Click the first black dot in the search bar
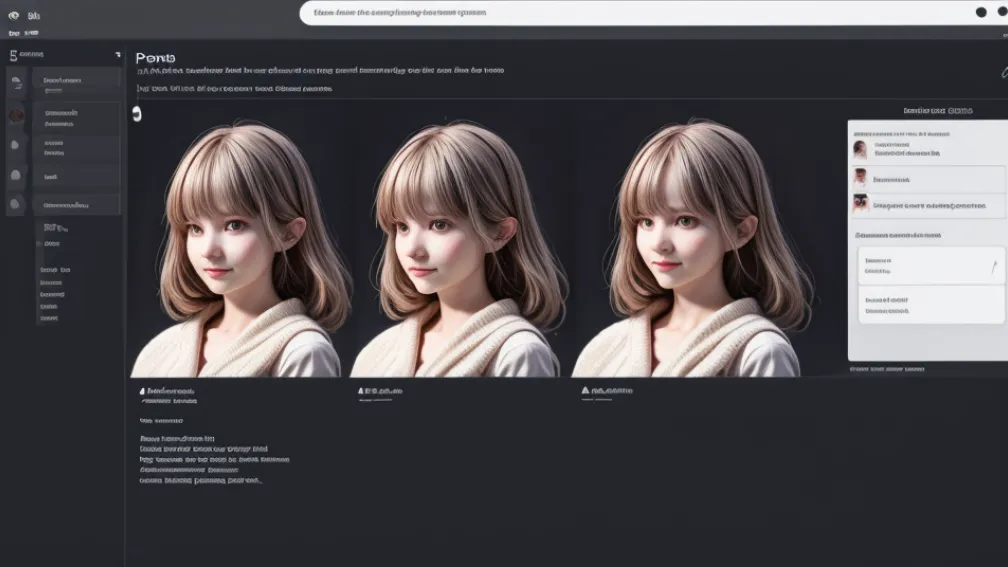This screenshot has height=567, width=1008. (x=981, y=12)
